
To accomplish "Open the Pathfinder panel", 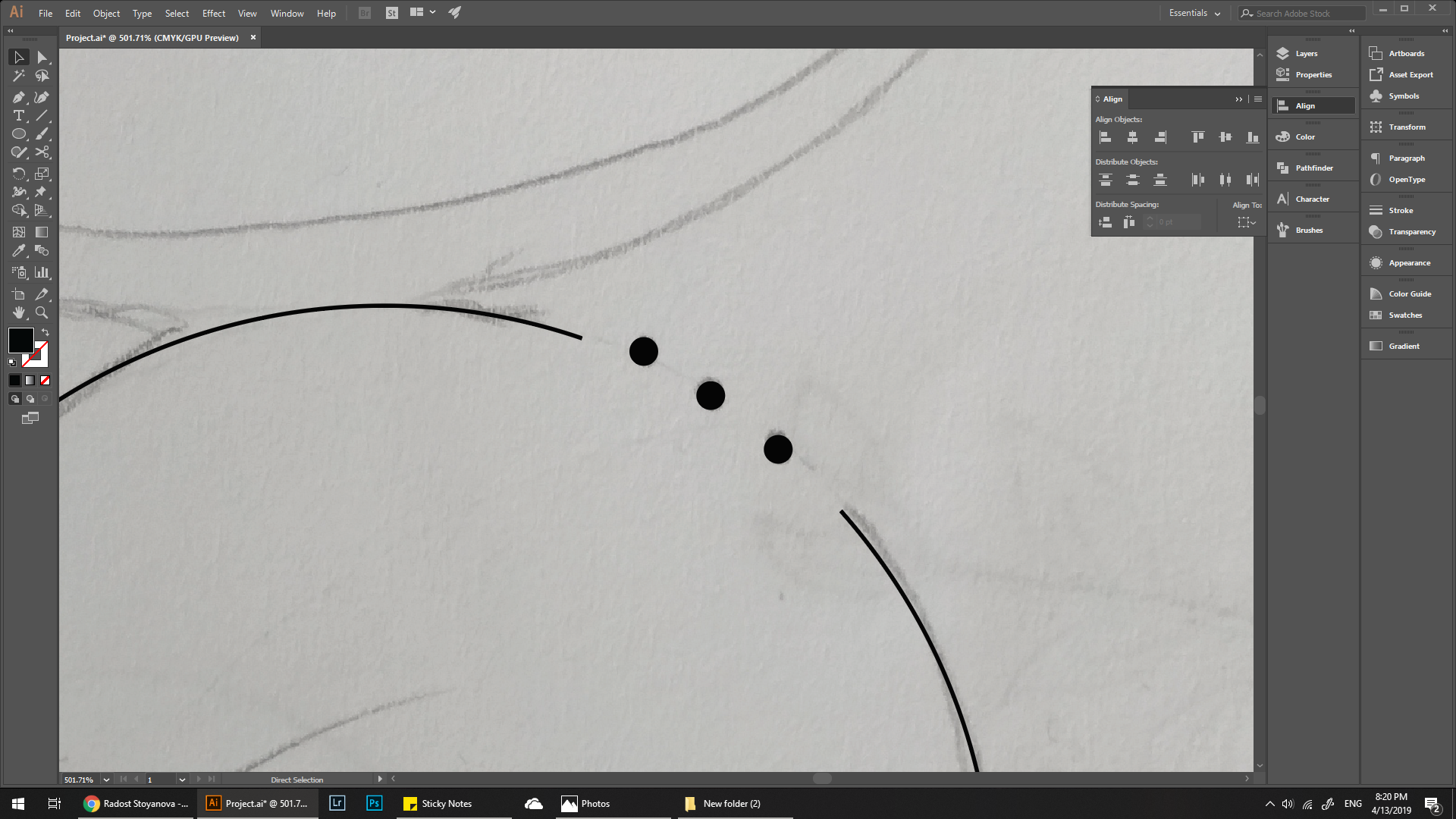I will [1314, 168].
